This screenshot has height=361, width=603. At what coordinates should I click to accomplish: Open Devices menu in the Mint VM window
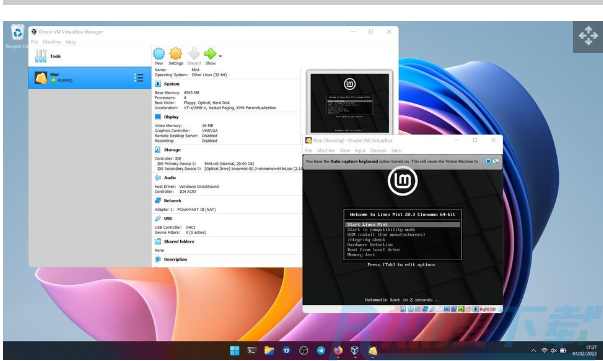(378, 150)
